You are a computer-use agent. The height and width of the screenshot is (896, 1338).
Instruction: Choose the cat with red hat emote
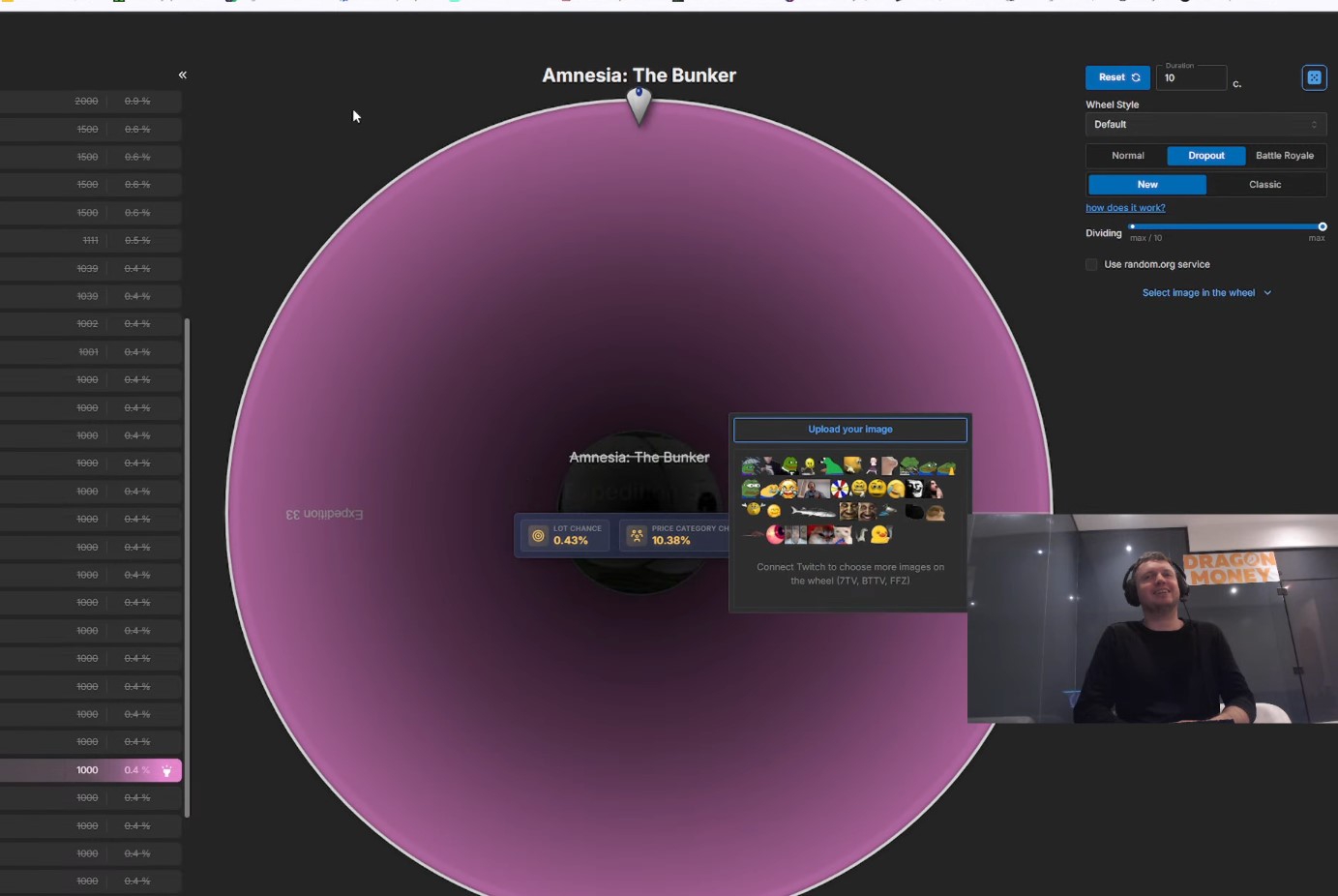click(821, 534)
